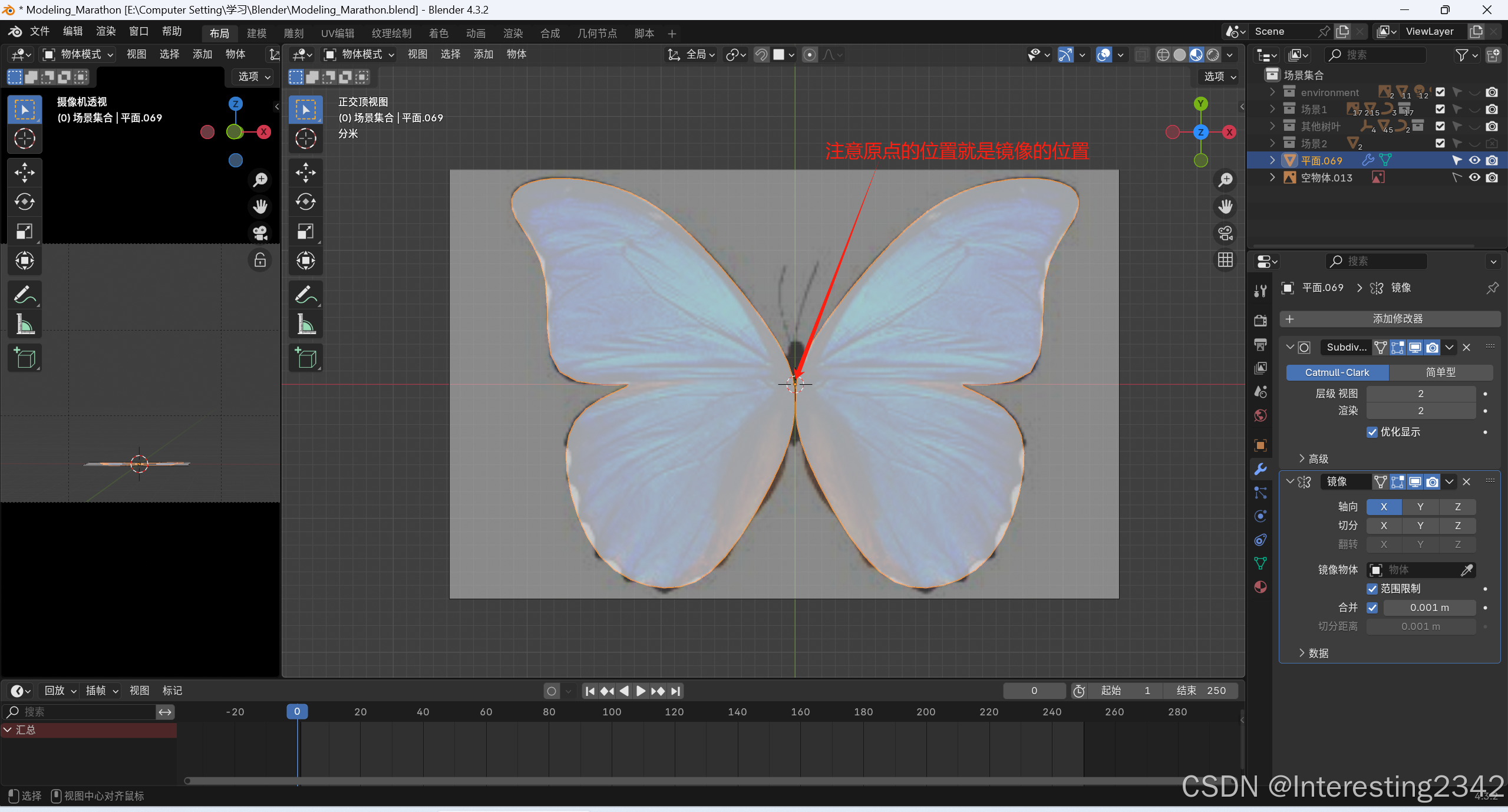This screenshot has height=812, width=1508.
Task: Open the 物体模式 dropdown in top viewport
Action: point(359,54)
